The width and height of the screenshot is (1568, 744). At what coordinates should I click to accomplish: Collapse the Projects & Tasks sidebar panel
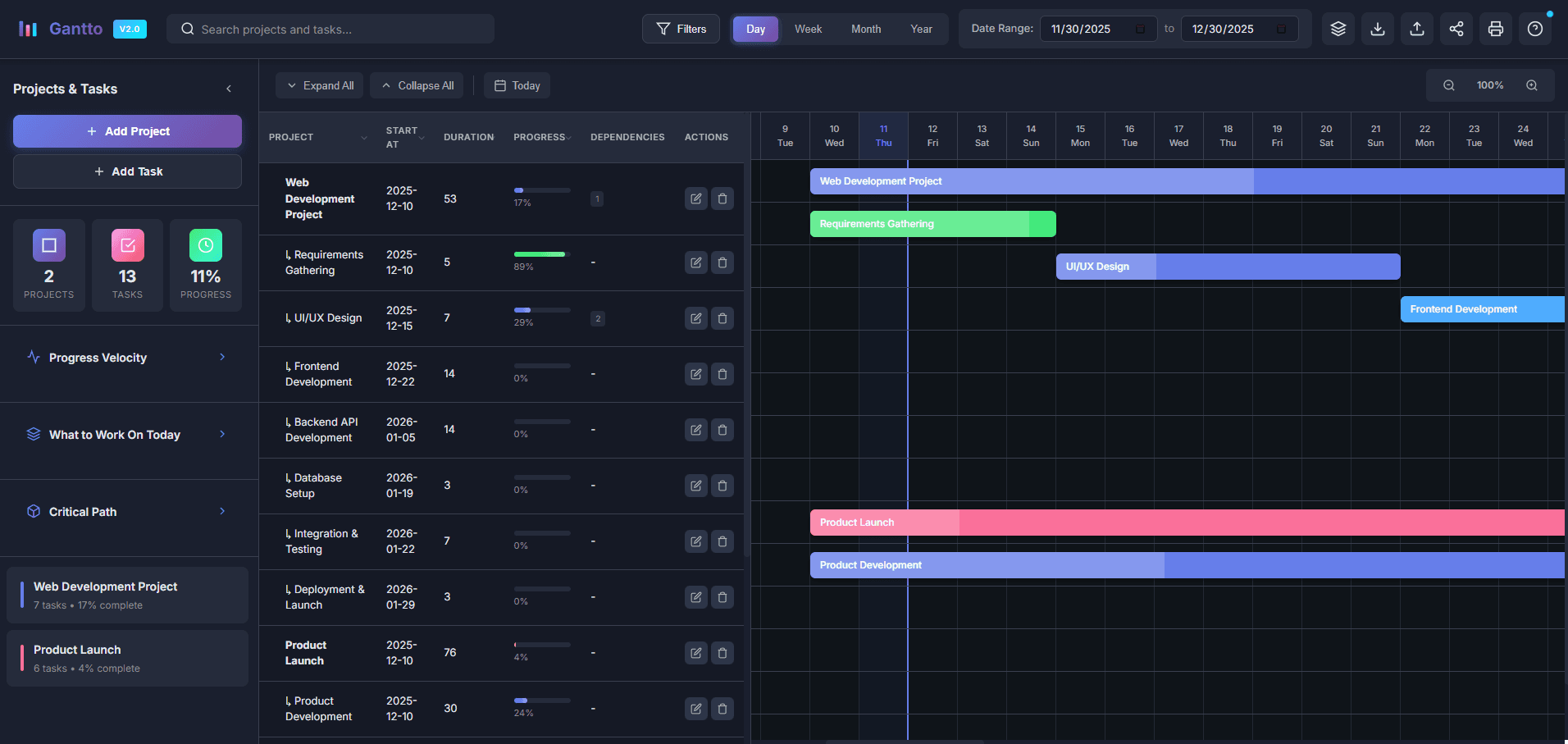coord(229,89)
